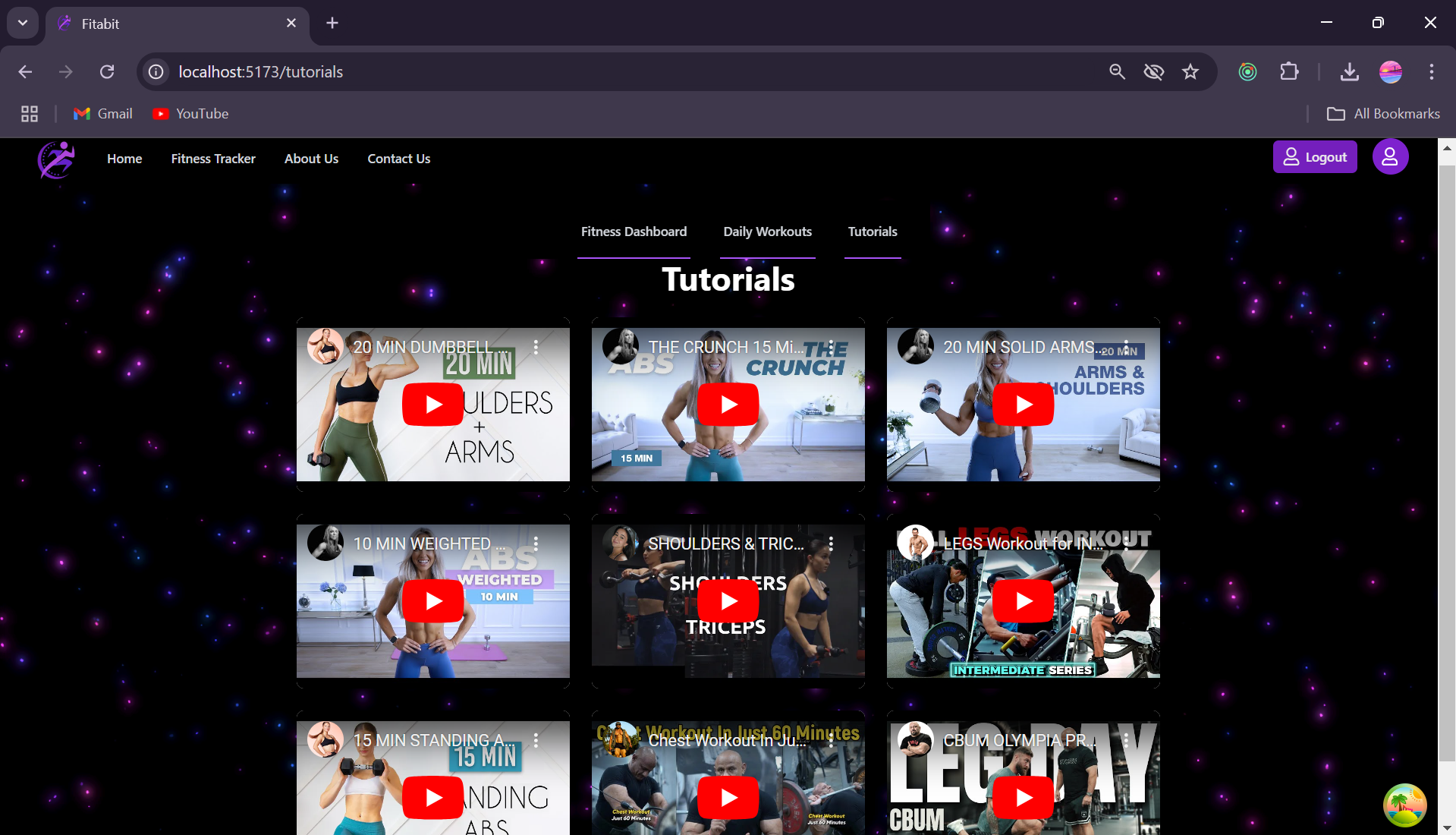Click the green circular extension icon
This screenshot has width=1456, height=835.
coord(1247,71)
